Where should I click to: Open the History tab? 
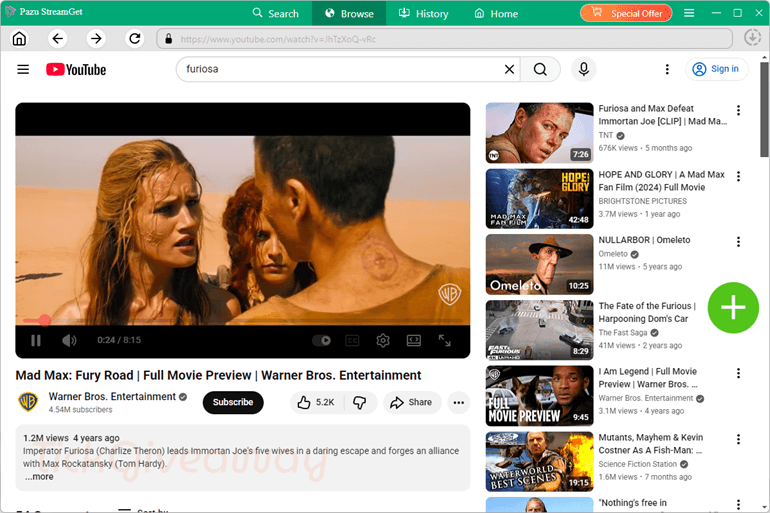tap(423, 13)
